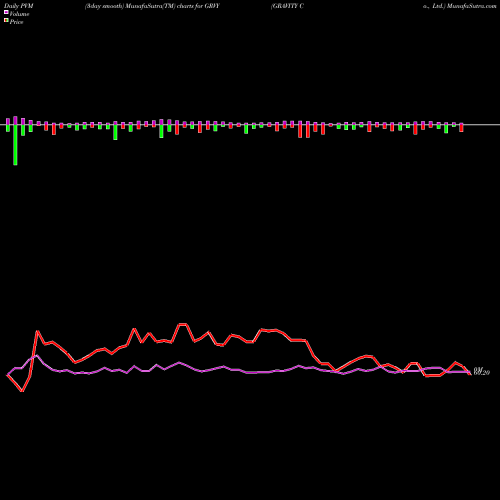Viewport: 500px width, 500px height.
Task: Click the tallest green volume bar near the left
Action: click(15, 145)
